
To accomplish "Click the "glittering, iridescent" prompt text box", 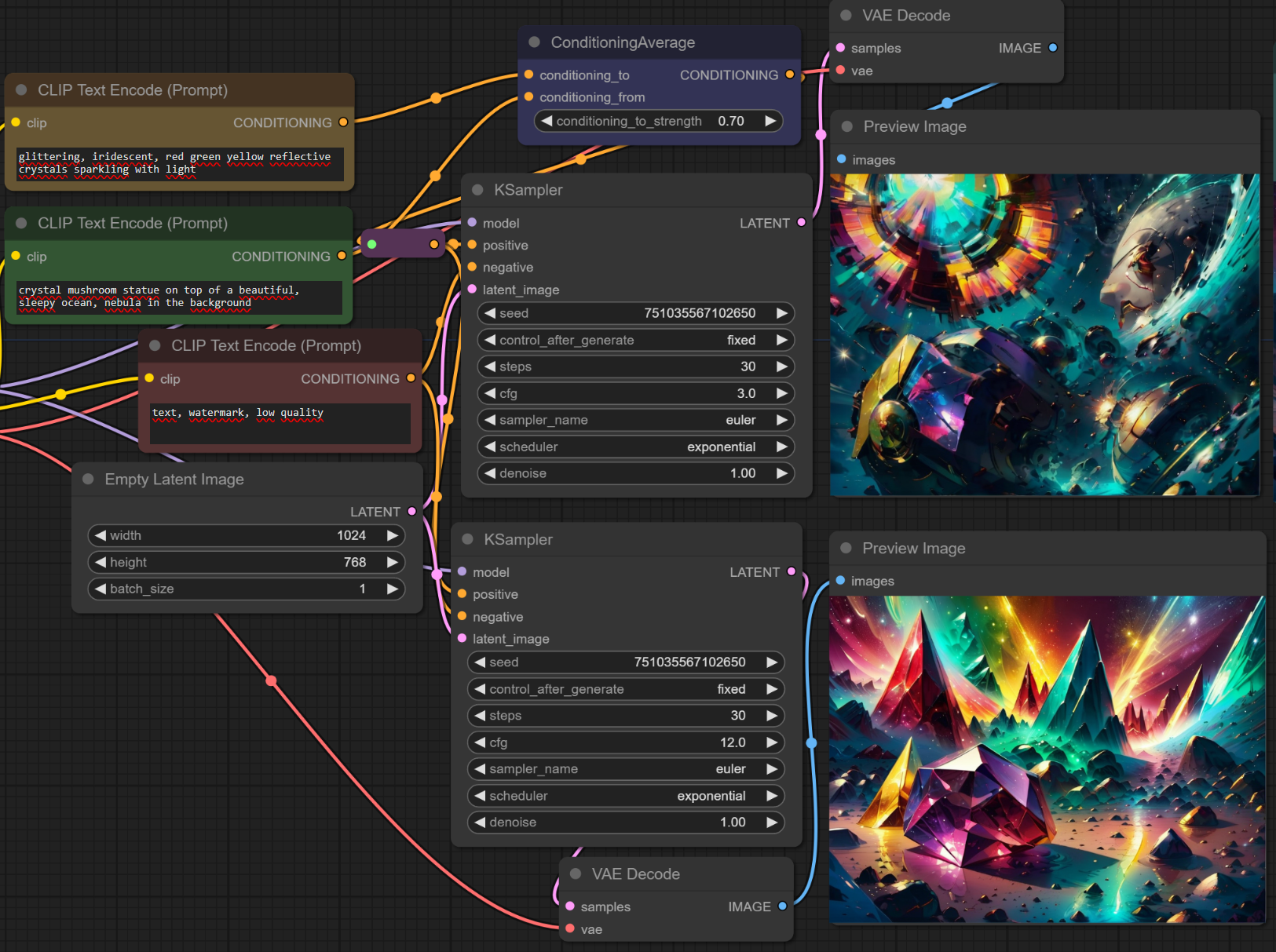I will (180, 164).
